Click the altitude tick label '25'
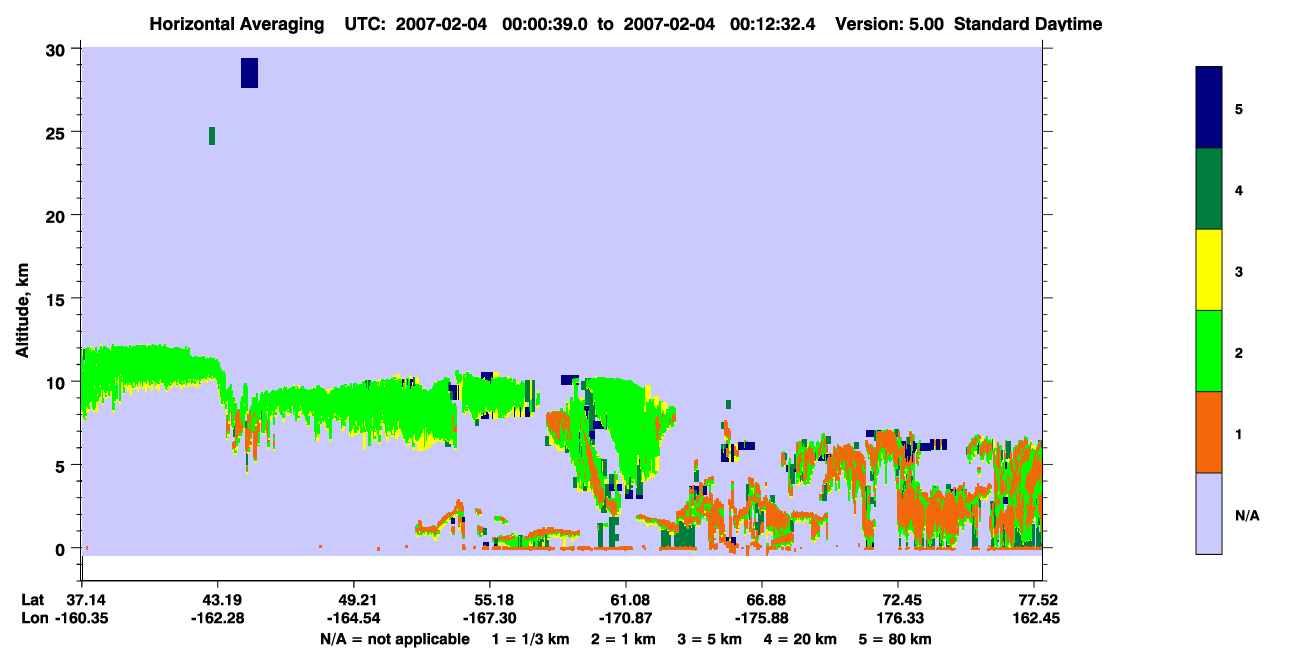Image resolution: width=1300 pixels, height=667 pixels. click(x=56, y=132)
